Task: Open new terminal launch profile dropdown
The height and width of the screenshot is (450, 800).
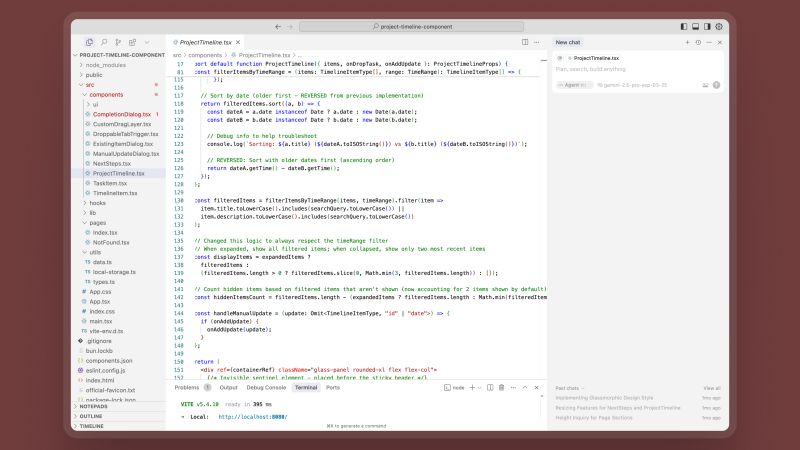Action: click(x=479, y=388)
